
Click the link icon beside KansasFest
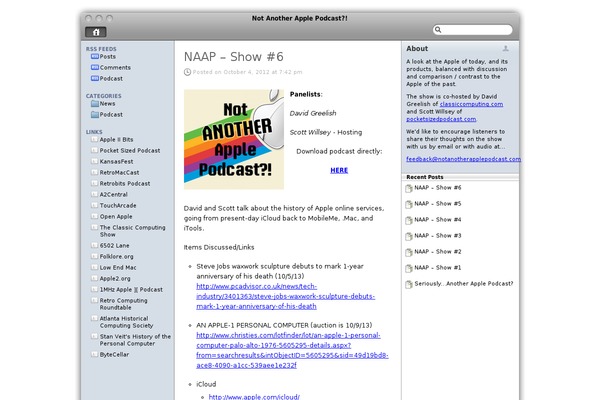[x=95, y=161]
